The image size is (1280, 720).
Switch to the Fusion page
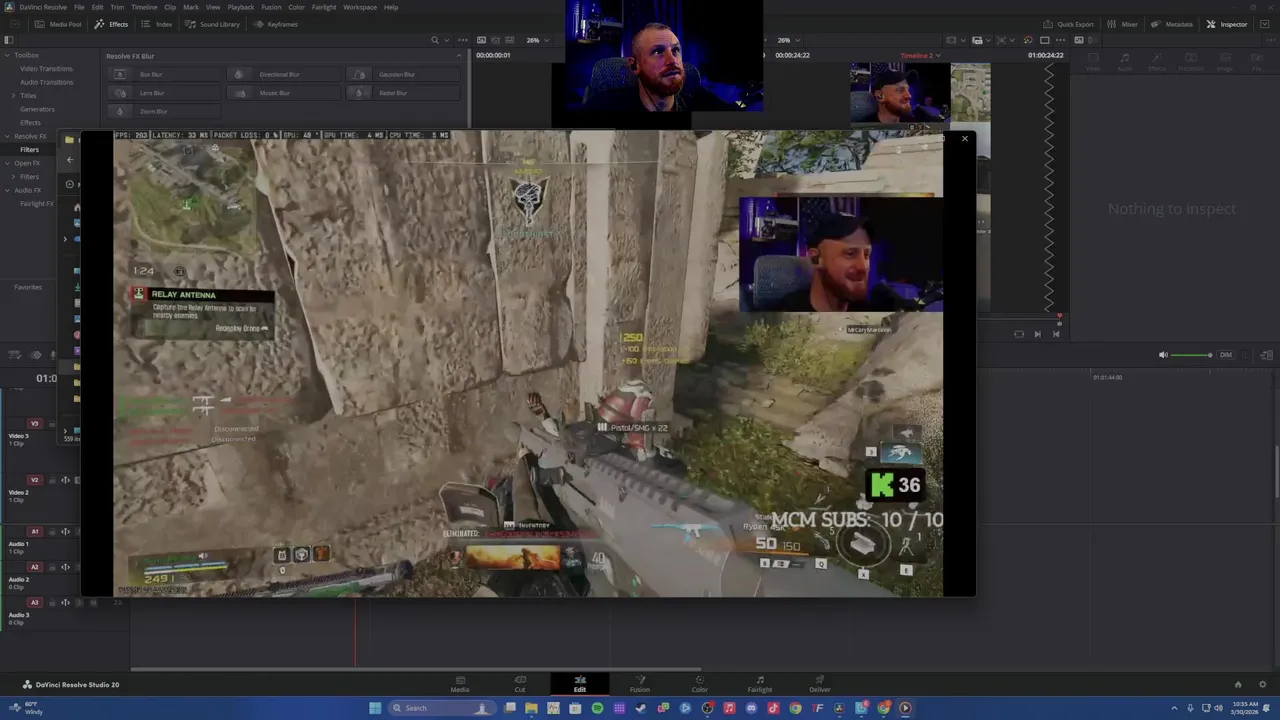click(x=640, y=684)
